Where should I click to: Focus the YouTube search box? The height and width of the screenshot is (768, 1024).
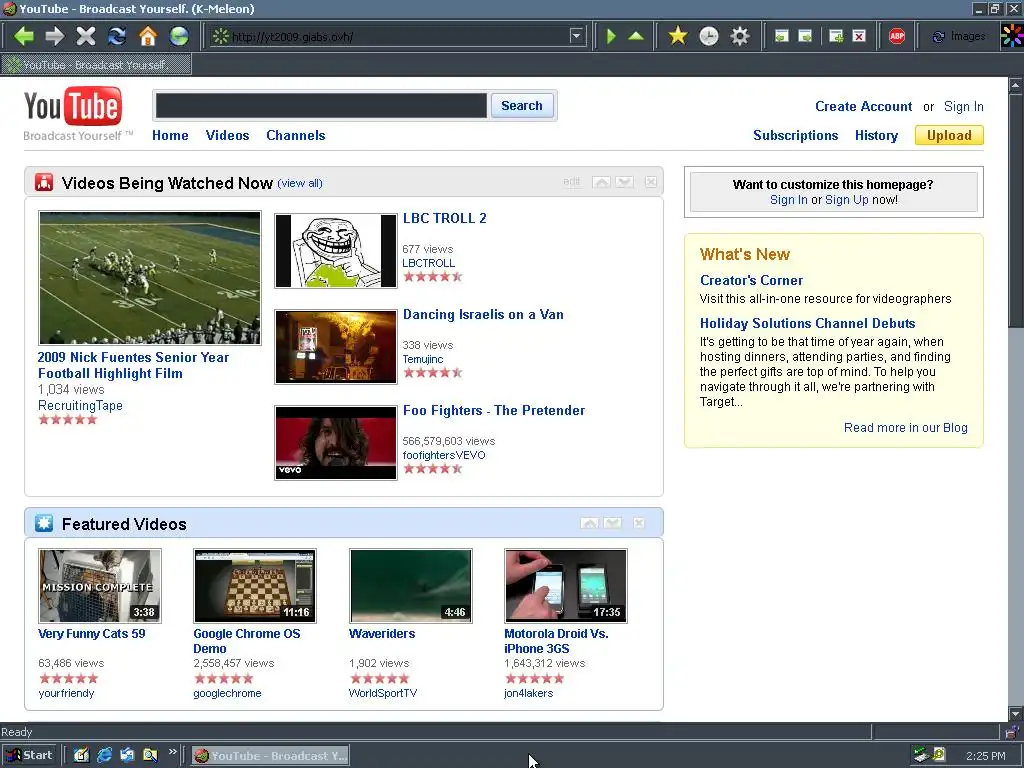point(321,106)
